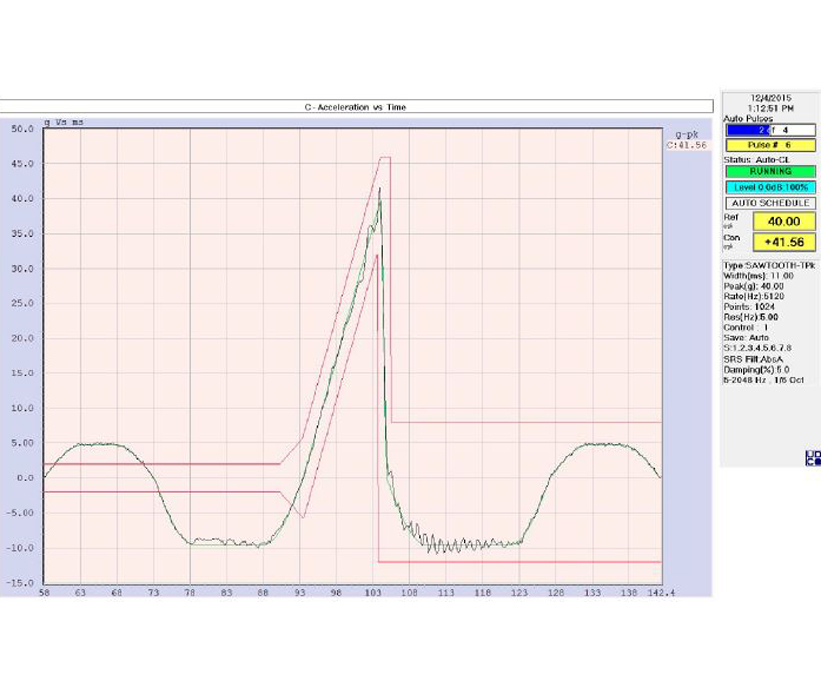
Task: Click the Rate(Hz) 5120 parameter
Action: pyautogui.click(x=753, y=296)
